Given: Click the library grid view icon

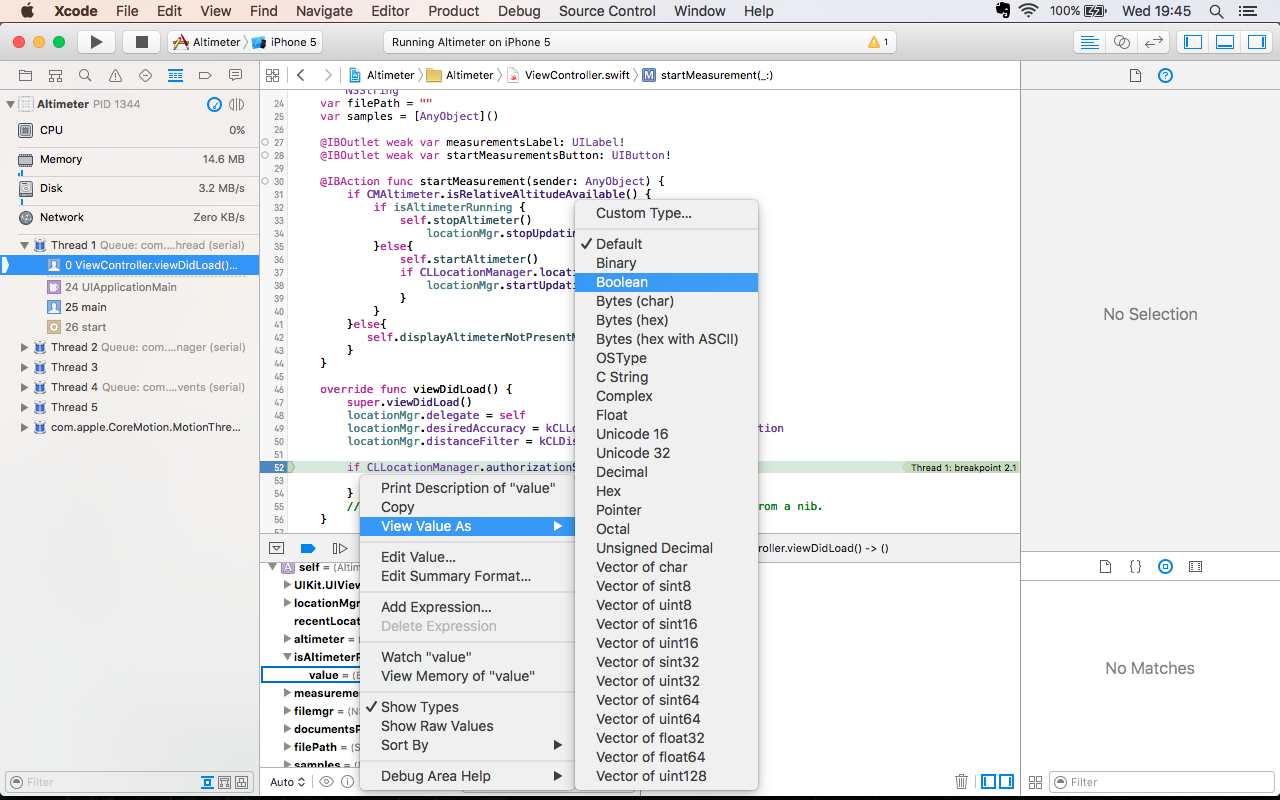Looking at the screenshot, I should click(x=1036, y=782).
